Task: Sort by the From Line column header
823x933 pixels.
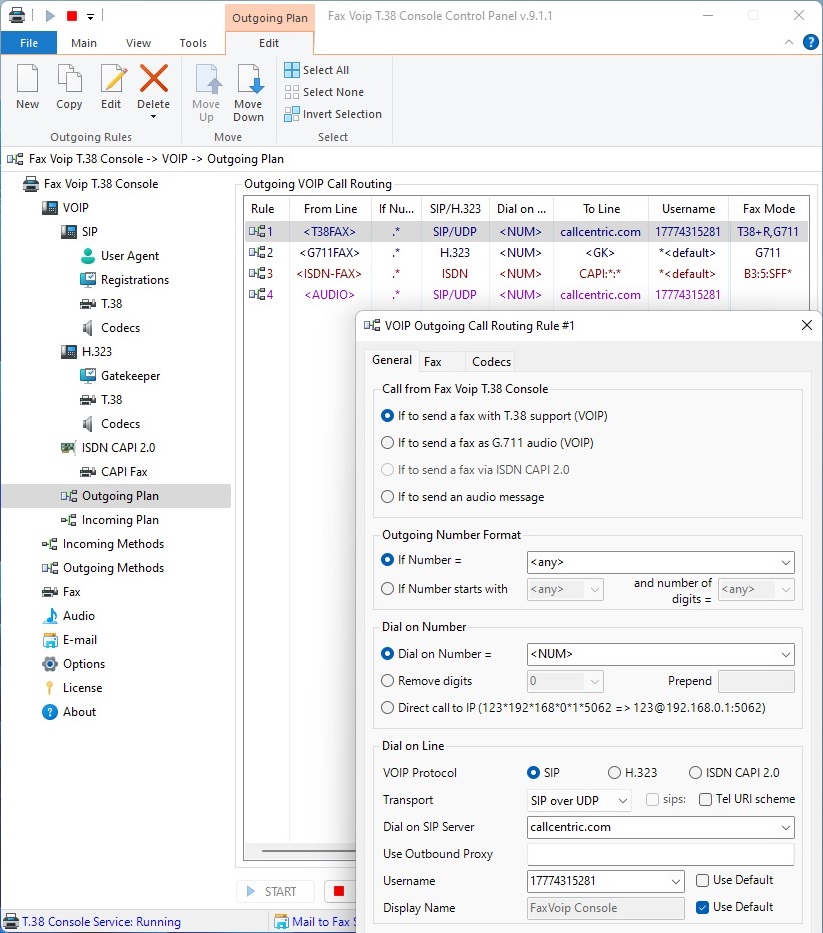Action: pyautogui.click(x=330, y=209)
